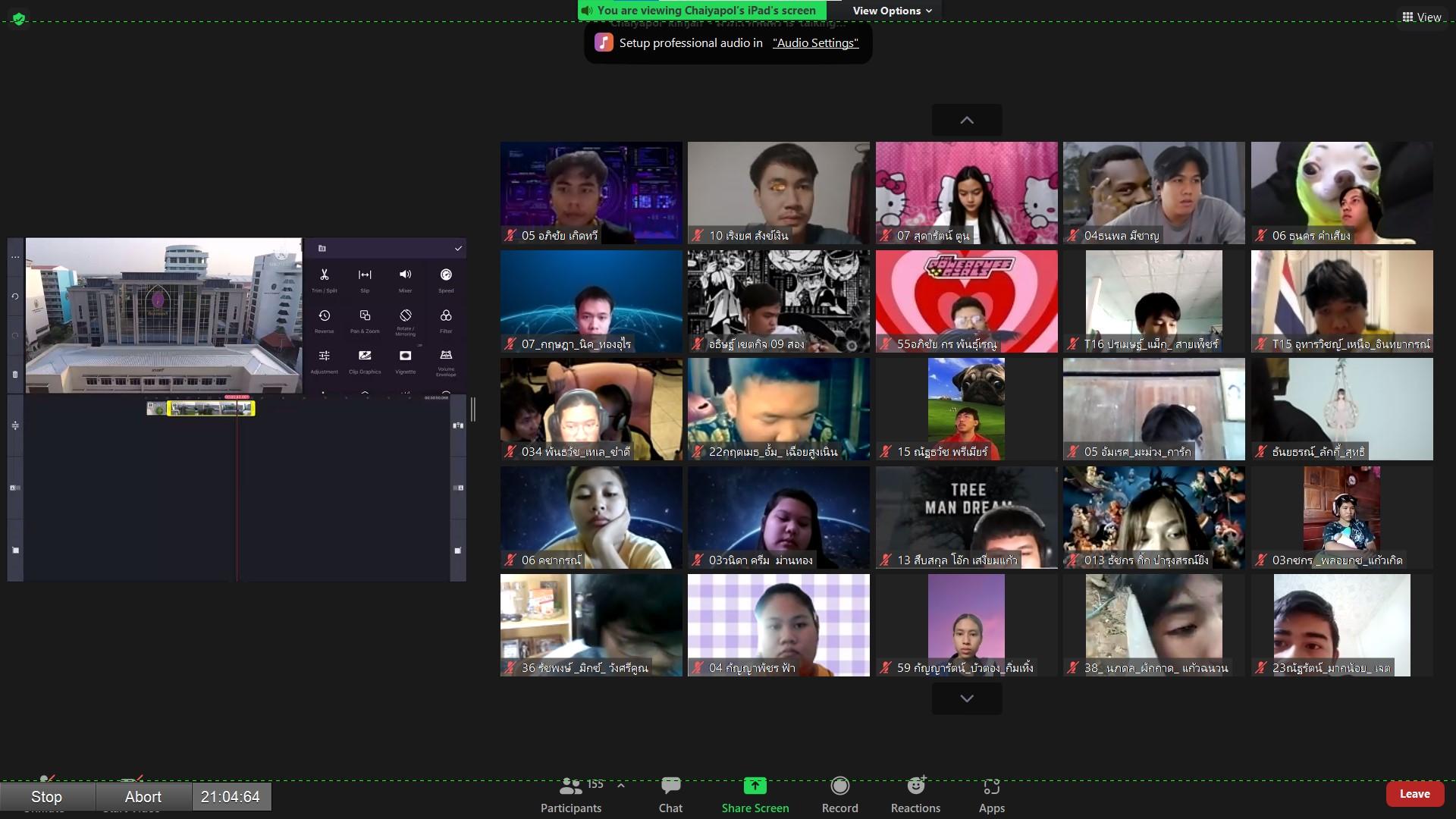The image size is (1456, 819).
Task: Leave the meeting
Action: click(1414, 794)
